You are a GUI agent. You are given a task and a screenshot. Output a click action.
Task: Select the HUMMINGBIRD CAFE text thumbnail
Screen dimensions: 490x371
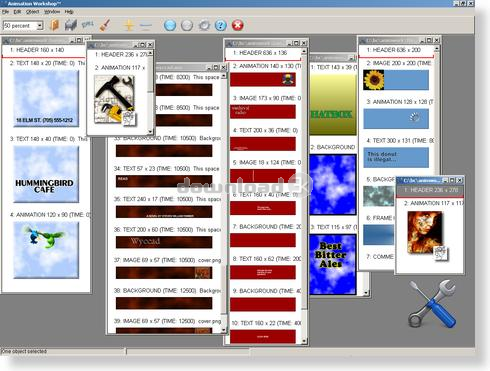click(46, 174)
